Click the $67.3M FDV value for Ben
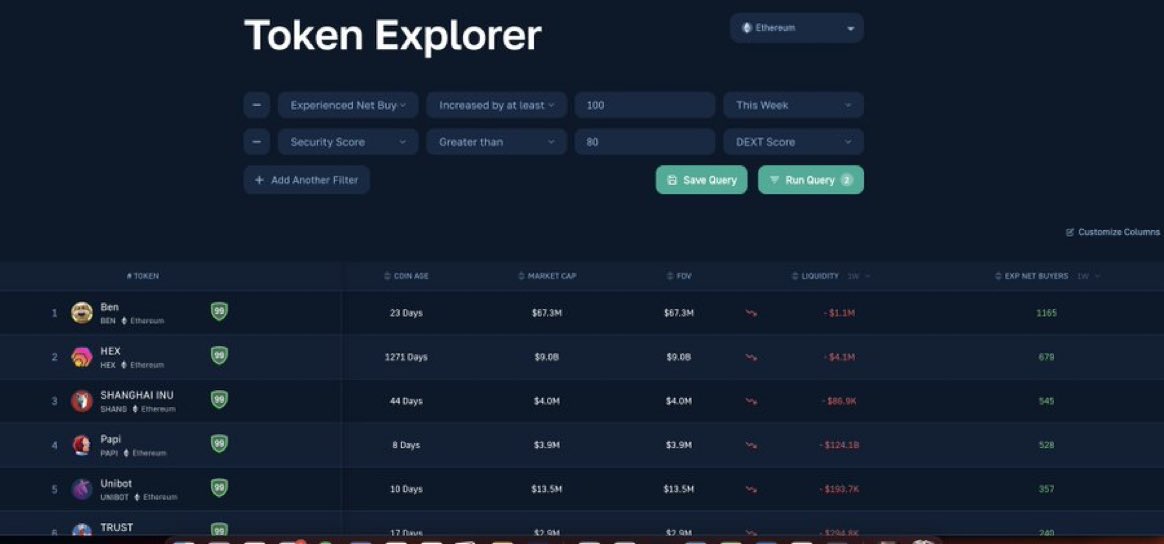 679,313
